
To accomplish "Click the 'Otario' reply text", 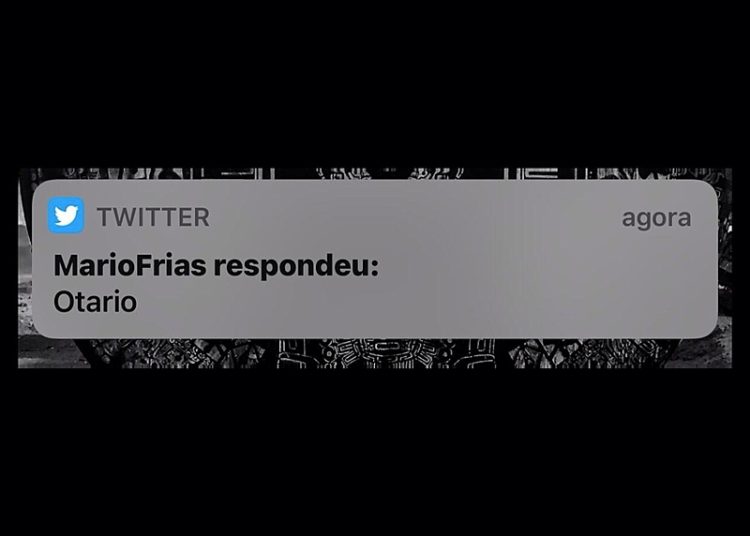I will click(95, 302).
